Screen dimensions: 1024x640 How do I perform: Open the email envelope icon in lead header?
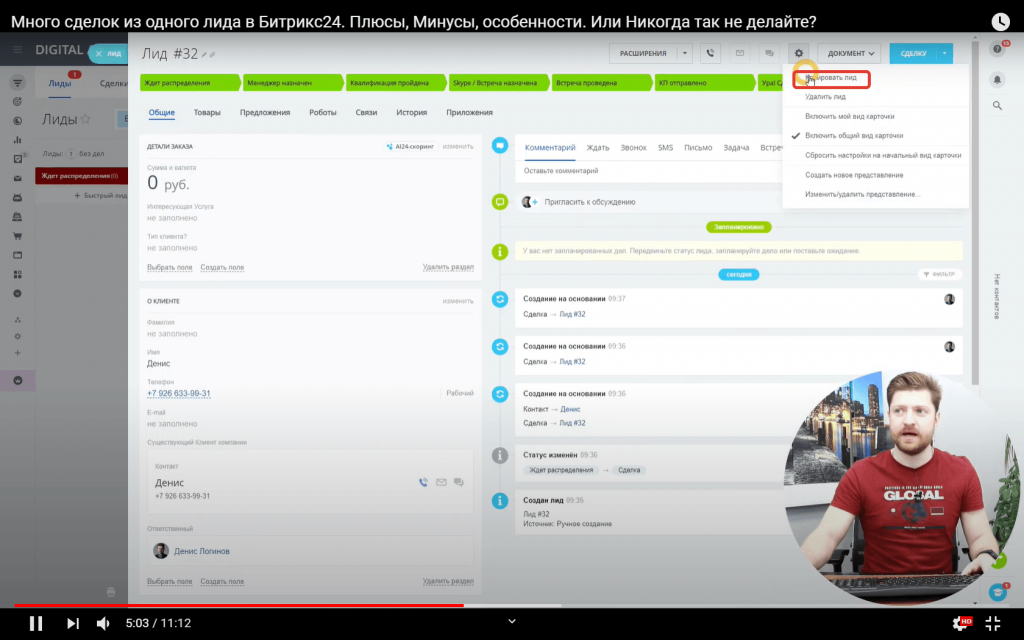pos(740,54)
